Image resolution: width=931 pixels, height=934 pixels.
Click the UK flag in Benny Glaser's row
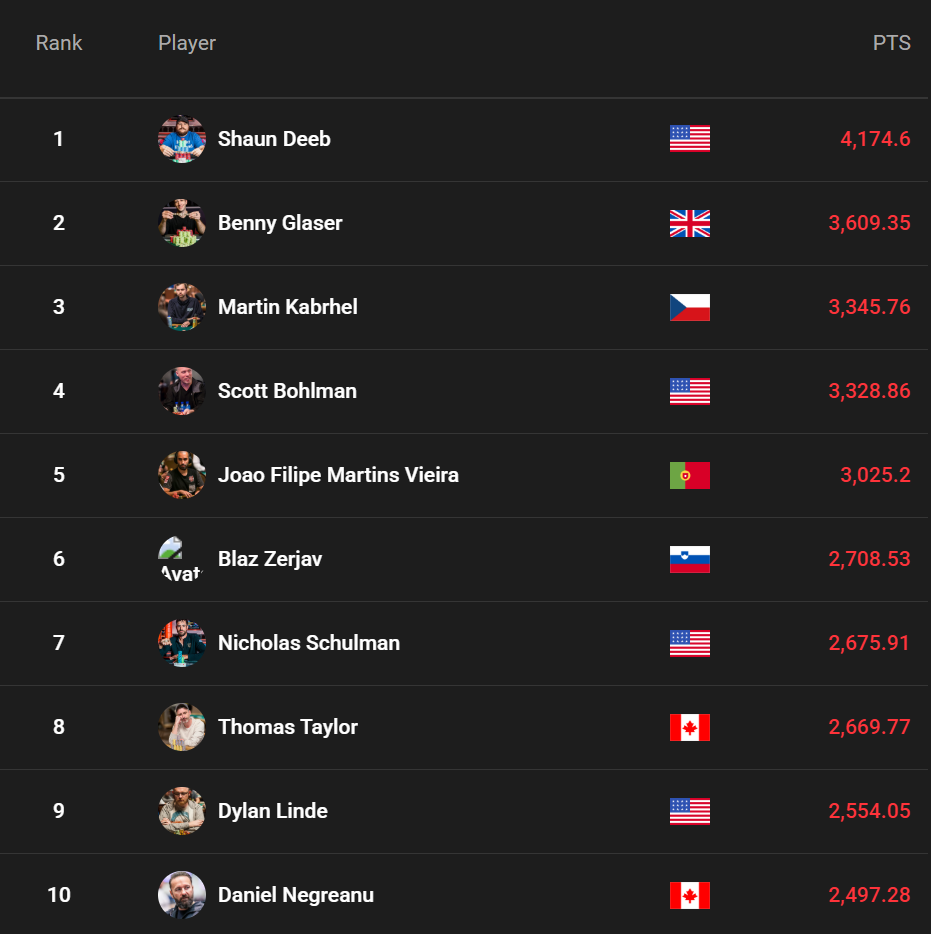689,223
